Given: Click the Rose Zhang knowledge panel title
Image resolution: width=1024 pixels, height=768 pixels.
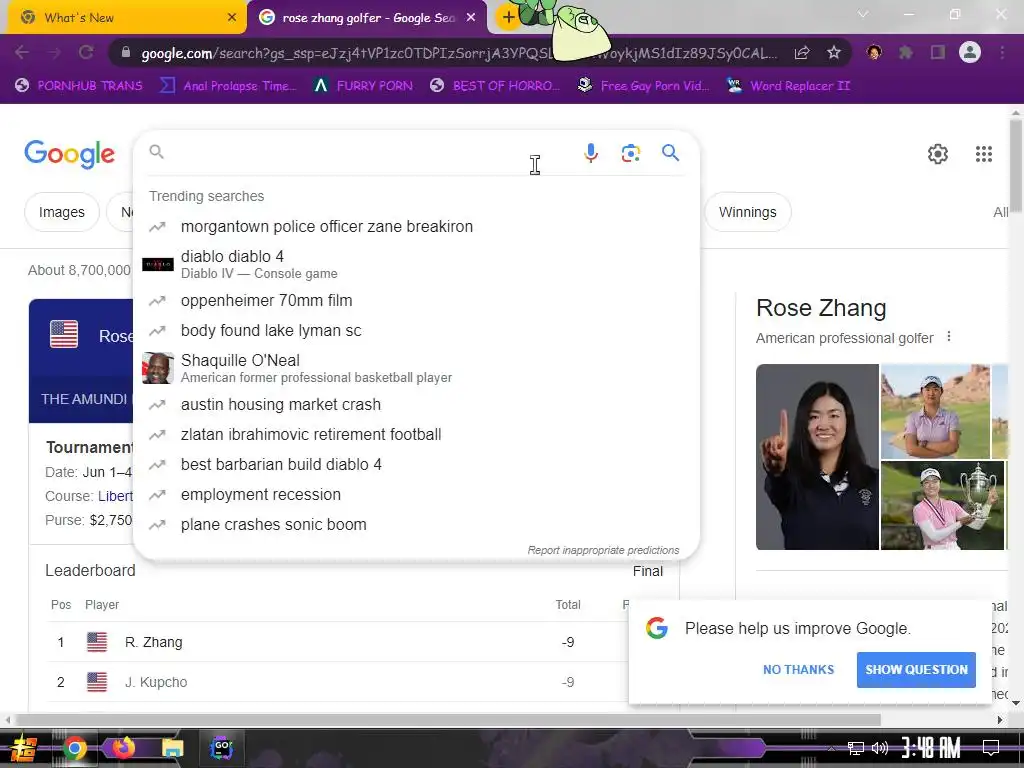Looking at the screenshot, I should pos(821,308).
